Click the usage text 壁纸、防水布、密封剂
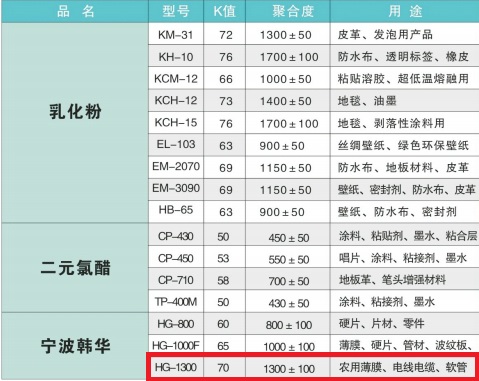479x381 pixels. pyautogui.click(x=397, y=211)
